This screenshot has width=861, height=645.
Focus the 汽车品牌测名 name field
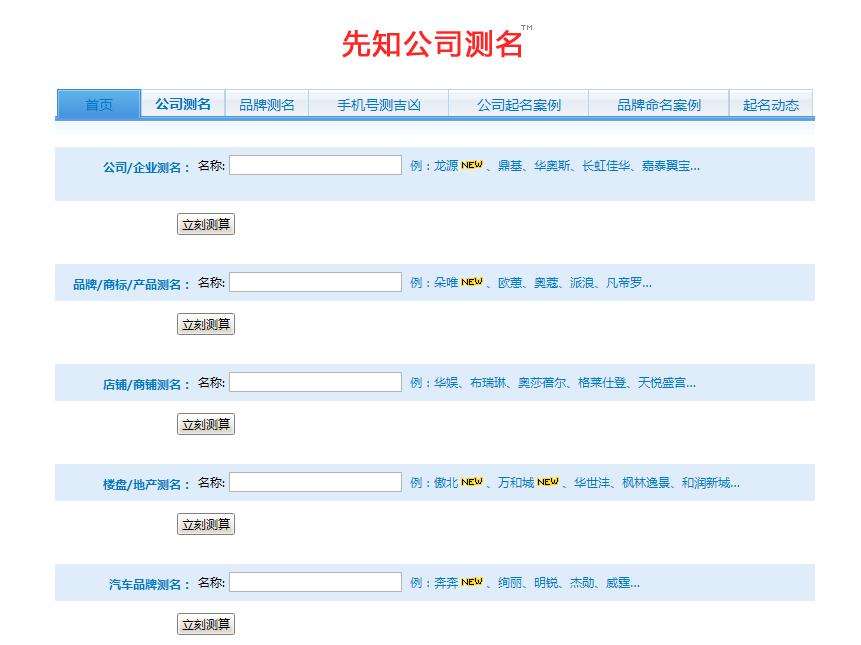coord(315,582)
